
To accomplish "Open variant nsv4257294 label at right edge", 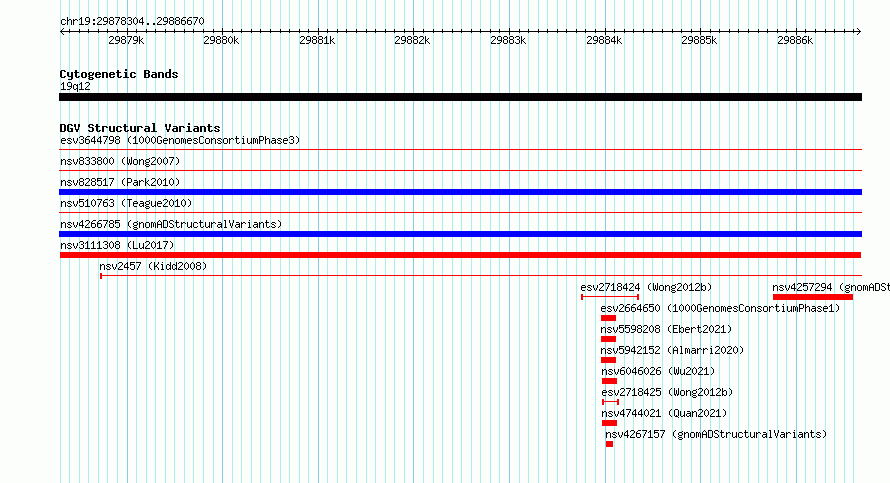I will coord(831,287).
